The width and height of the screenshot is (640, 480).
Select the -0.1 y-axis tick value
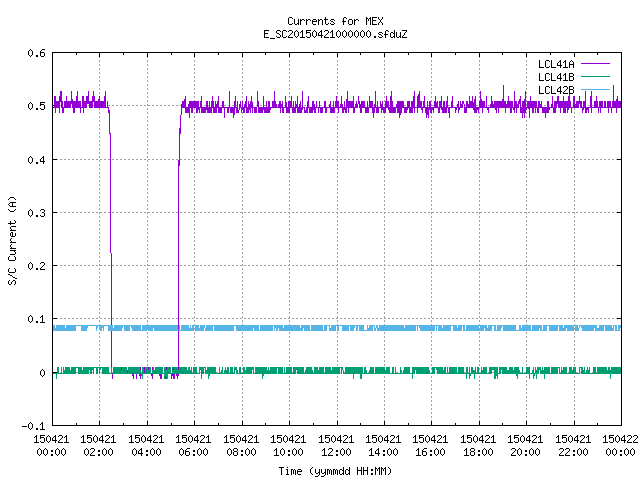(x=33, y=426)
